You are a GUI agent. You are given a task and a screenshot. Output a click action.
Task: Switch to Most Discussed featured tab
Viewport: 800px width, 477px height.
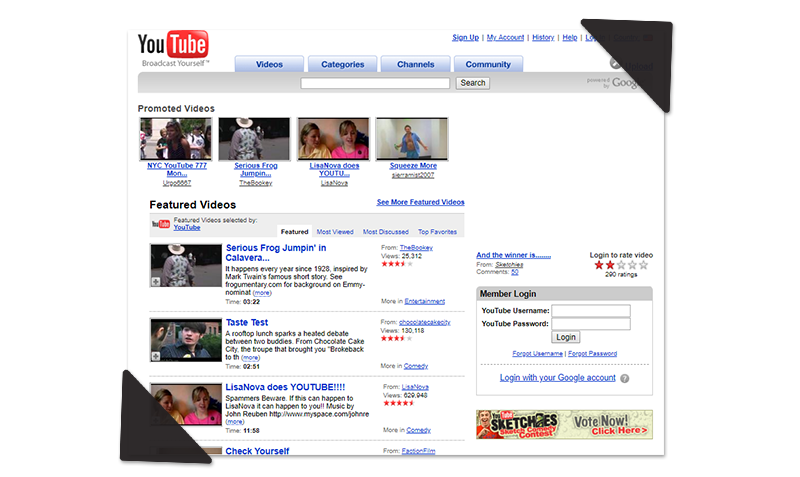tap(386, 232)
